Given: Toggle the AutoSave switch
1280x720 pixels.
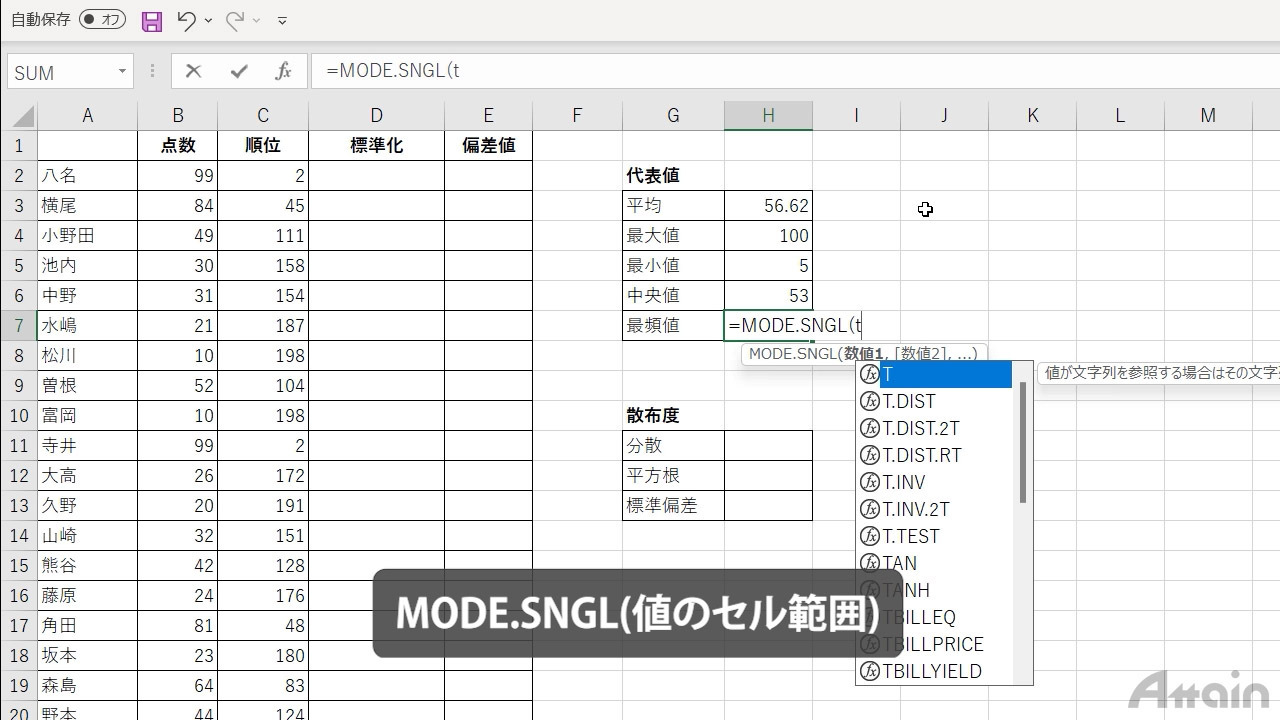Looking at the screenshot, I should click(x=103, y=20).
